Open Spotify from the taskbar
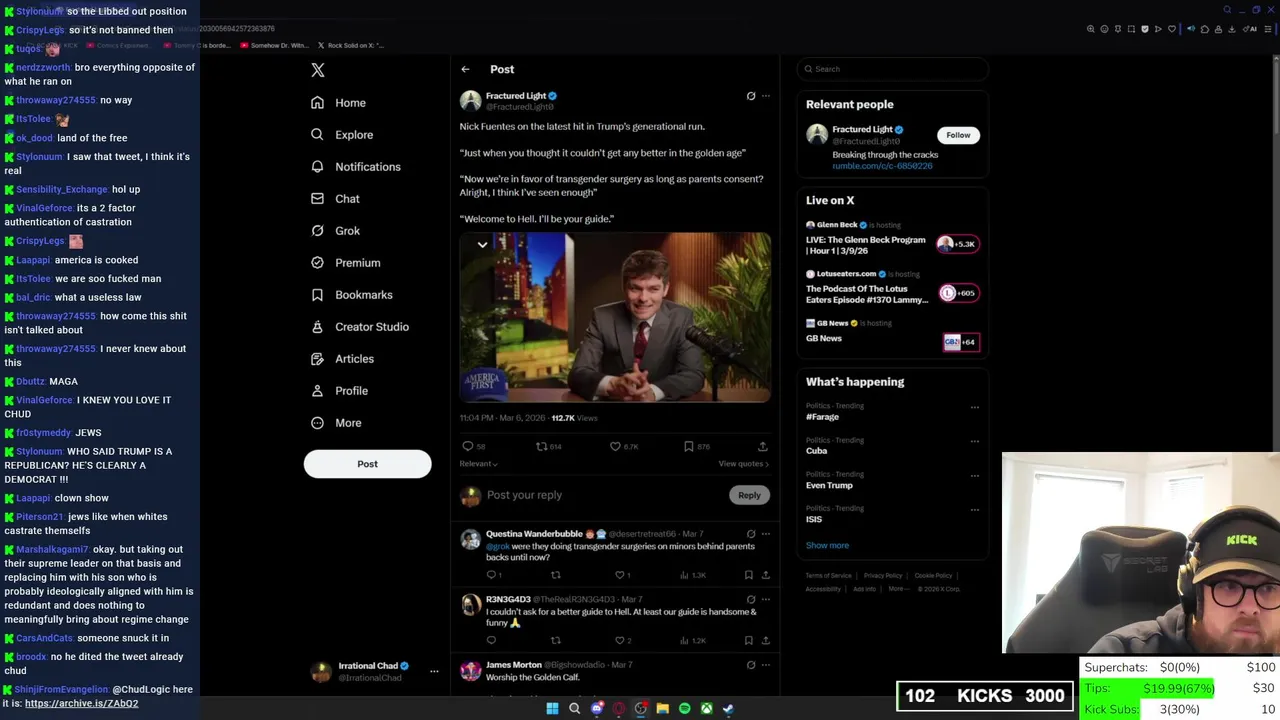Screen dimensions: 1280x720 [x=684, y=709]
